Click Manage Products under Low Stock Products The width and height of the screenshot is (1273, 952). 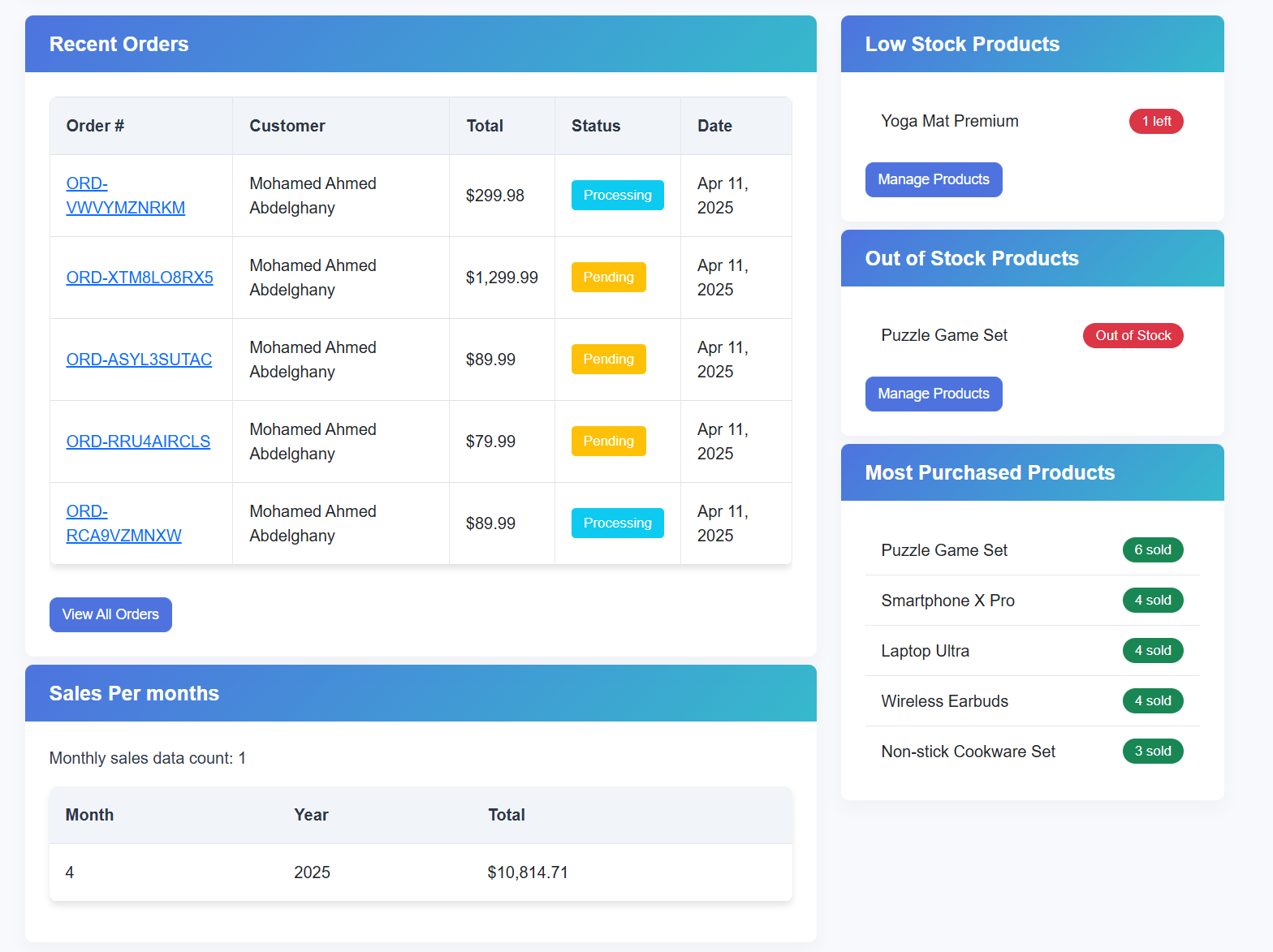pyautogui.click(x=934, y=179)
